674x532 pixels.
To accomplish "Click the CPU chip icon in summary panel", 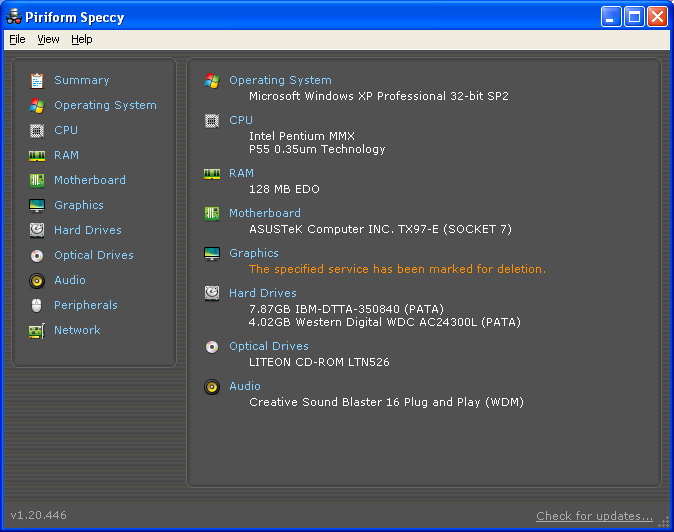I will (212, 121).
